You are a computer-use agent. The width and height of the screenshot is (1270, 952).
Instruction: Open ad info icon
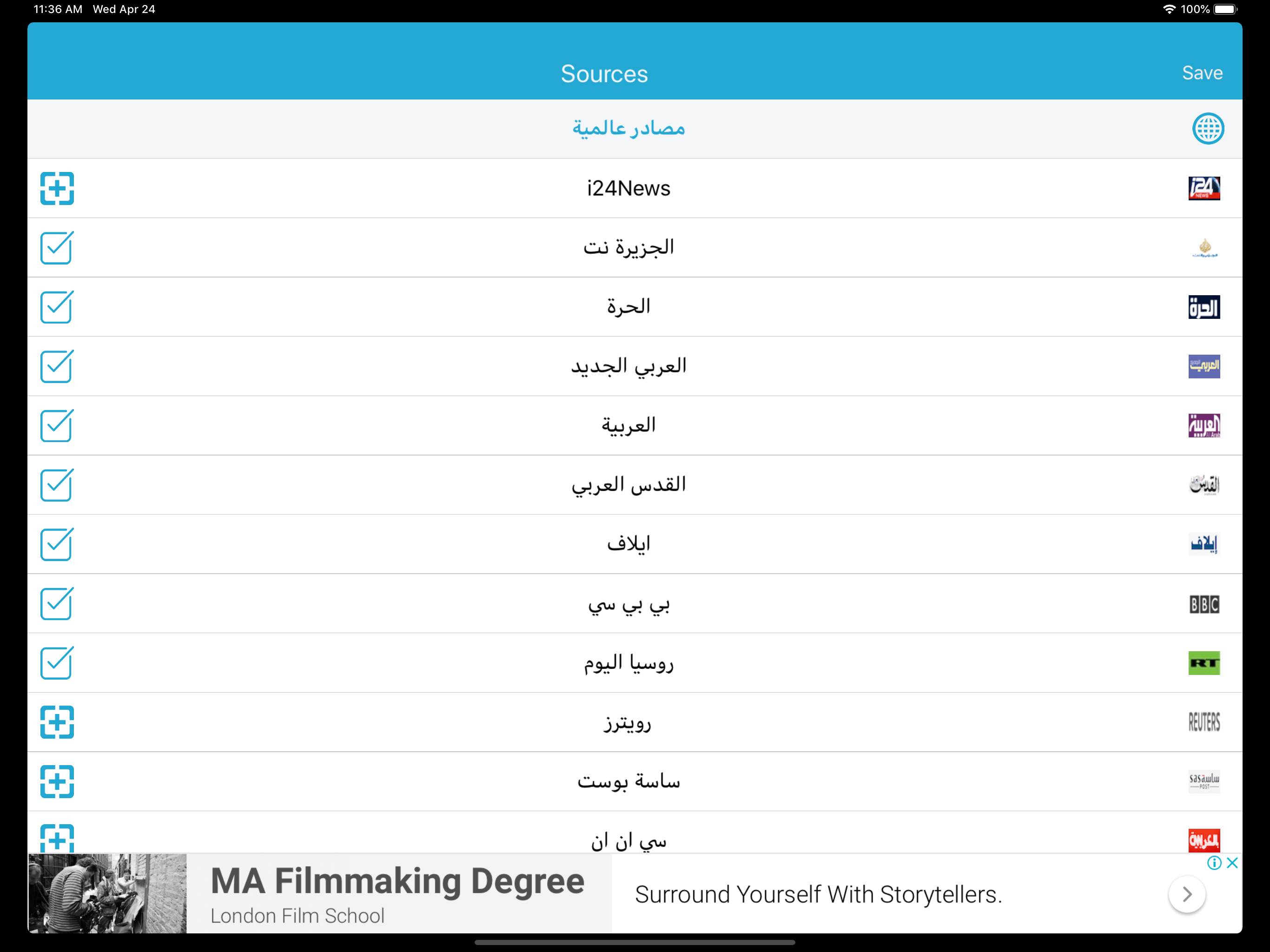click(1214, 863)
